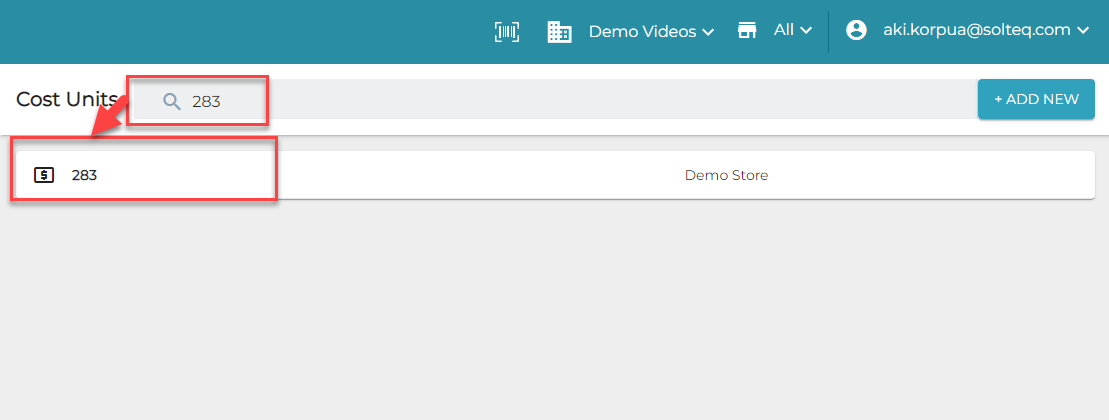The width and height of the screenshot is (1109, 420).
Task: Click the magnifier search icon
Action: point(172,101)
